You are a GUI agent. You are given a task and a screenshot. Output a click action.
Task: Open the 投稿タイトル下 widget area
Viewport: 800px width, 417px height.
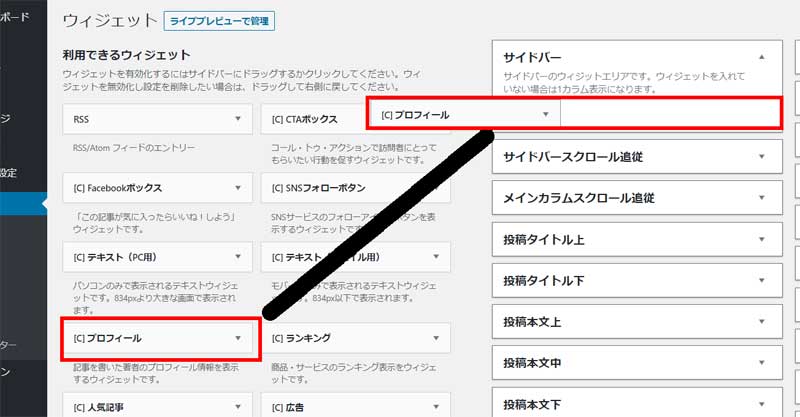coord(762,281)
